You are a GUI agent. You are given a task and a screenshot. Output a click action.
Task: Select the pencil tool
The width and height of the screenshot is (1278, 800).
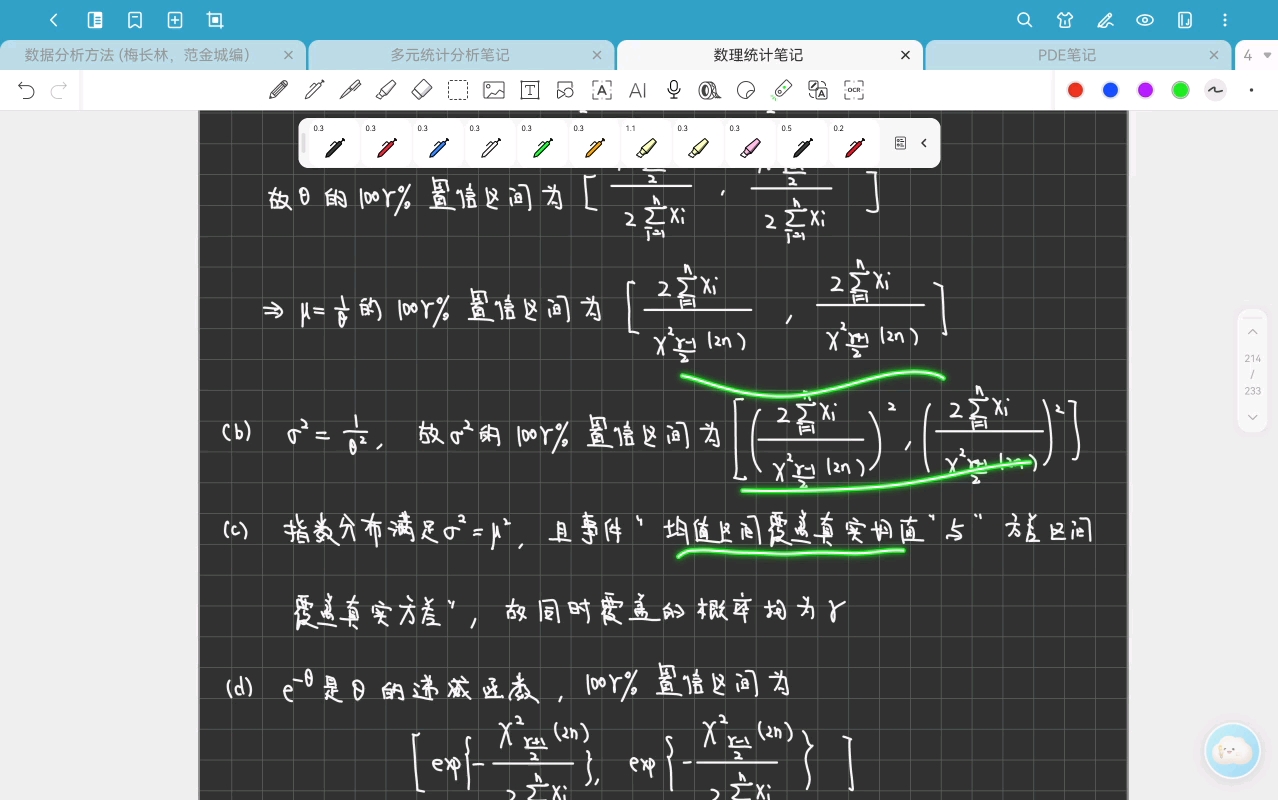pyautogui.click(x=278, y=90)
